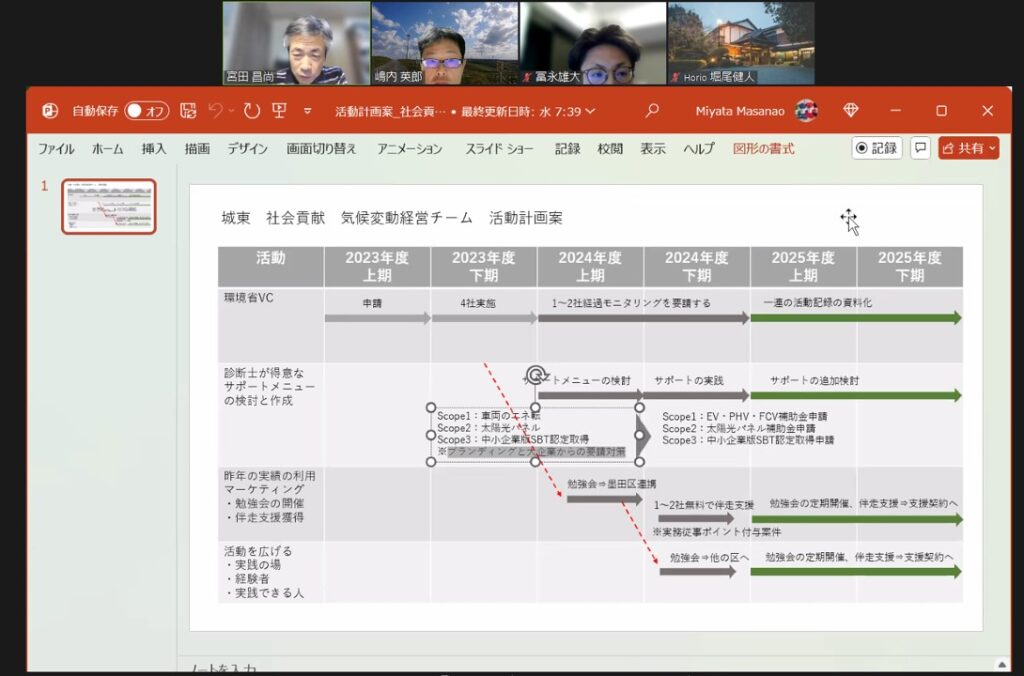Image resolution: width=1024 pixels, height=676 pixels.
Task: Click 勉強会⇒他の区へ label
Action: 709,557
